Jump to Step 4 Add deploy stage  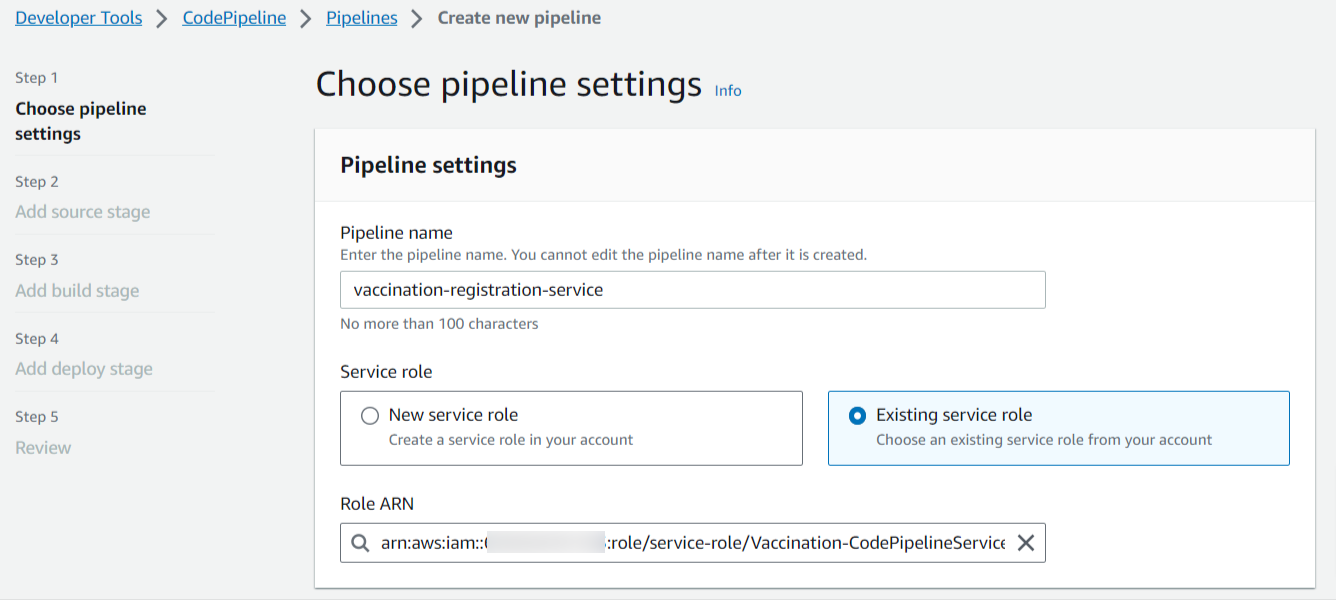84,369
